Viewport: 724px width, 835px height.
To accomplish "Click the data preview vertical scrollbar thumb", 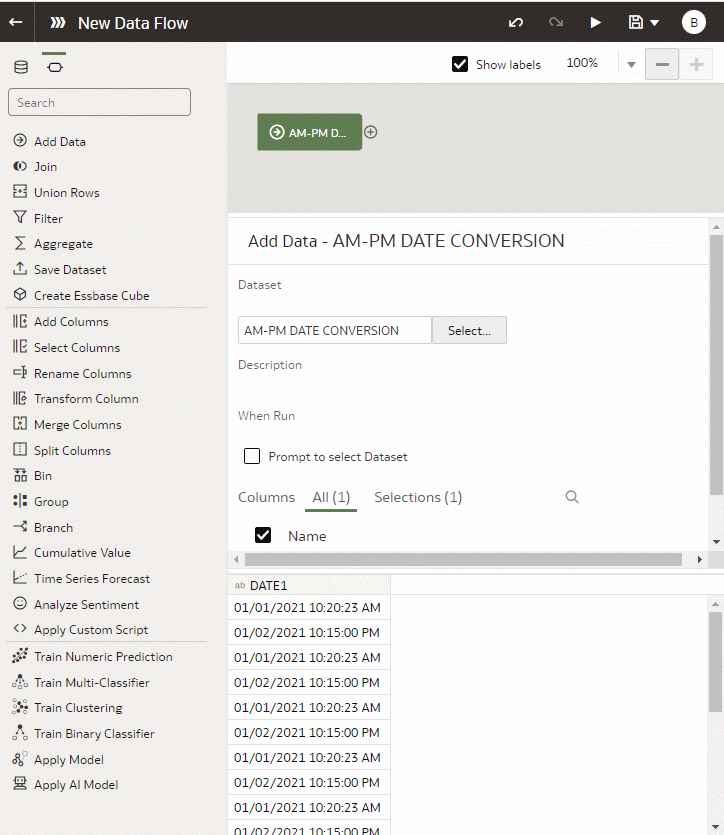I will click(x=715, y=662).
